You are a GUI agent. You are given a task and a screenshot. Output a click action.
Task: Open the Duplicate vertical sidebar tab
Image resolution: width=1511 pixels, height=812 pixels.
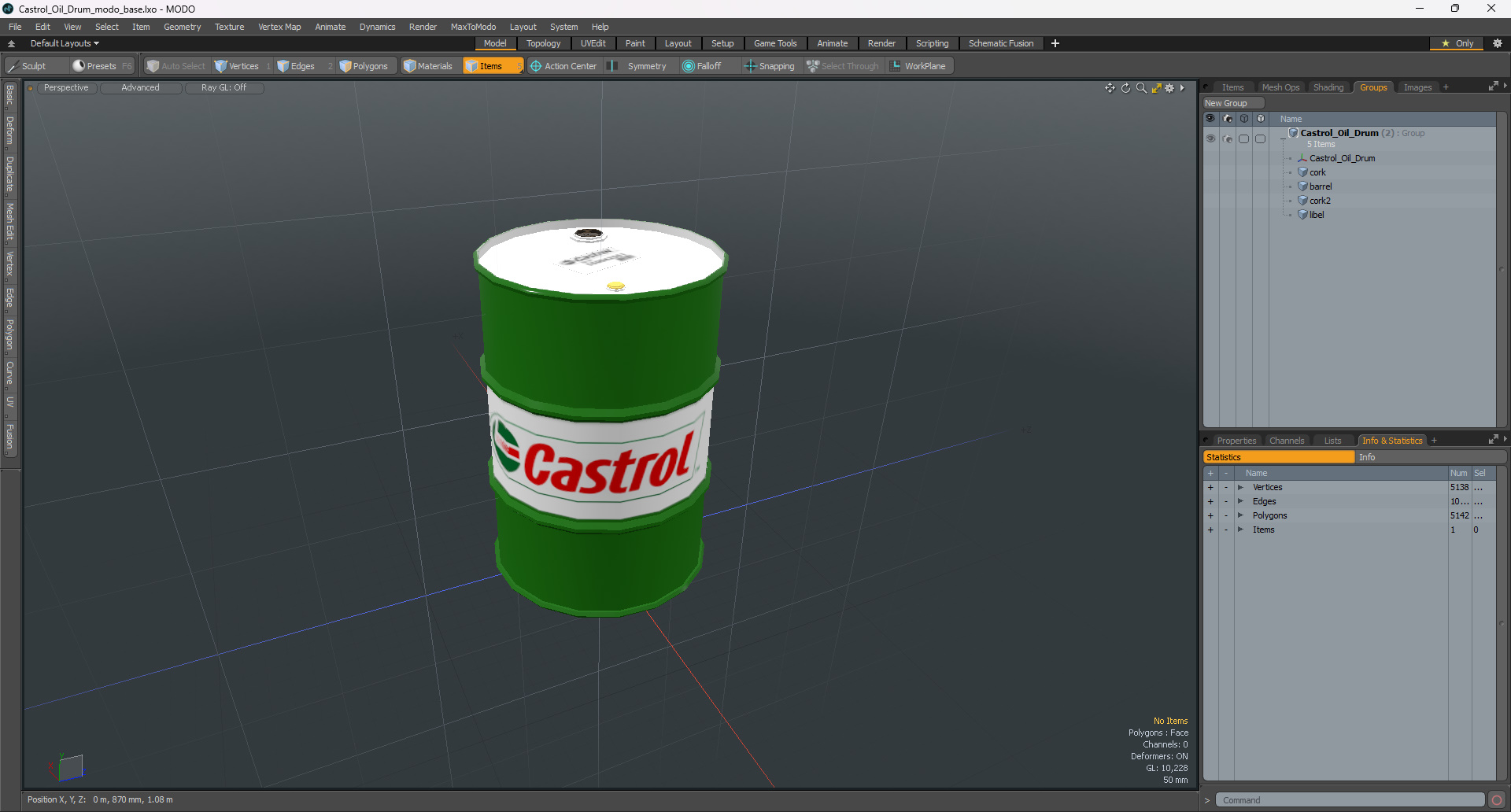pyautogui.click(x=9, y=174)
